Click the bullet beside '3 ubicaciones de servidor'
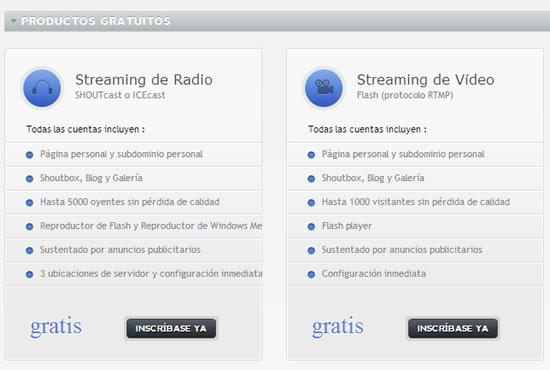 [29, 274]
